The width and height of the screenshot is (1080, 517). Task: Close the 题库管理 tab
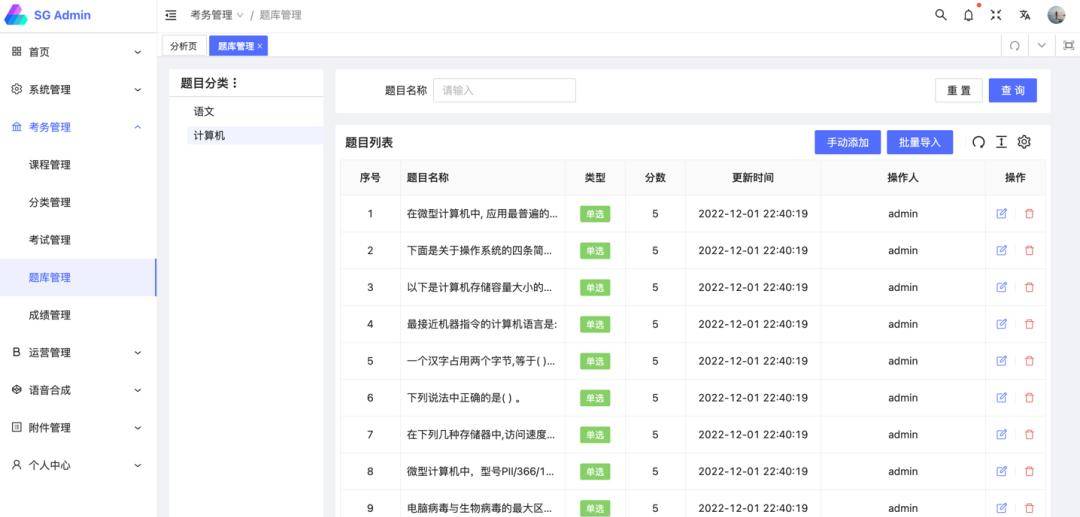tap(260, 46)
